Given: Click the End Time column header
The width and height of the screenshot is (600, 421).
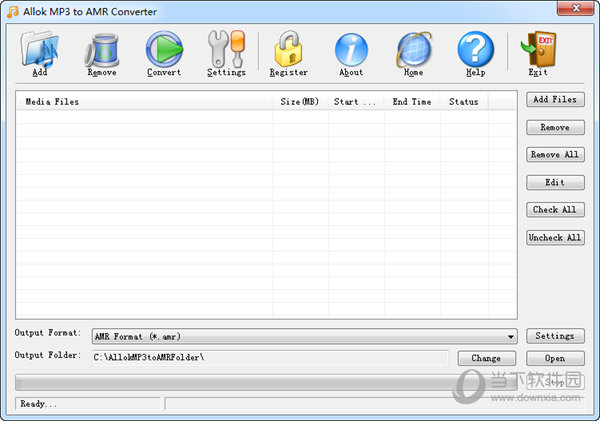Looking at the screenshot, I should pyautogui.click(x=412, y=102).
